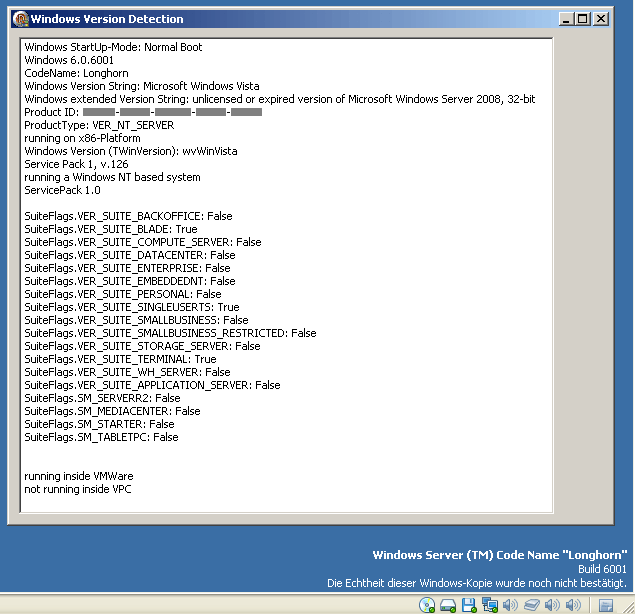635x614 pixels.
Task: Click the 'Windows StartUp-Mode: Normal Boot' line
Action: [113, 47]
